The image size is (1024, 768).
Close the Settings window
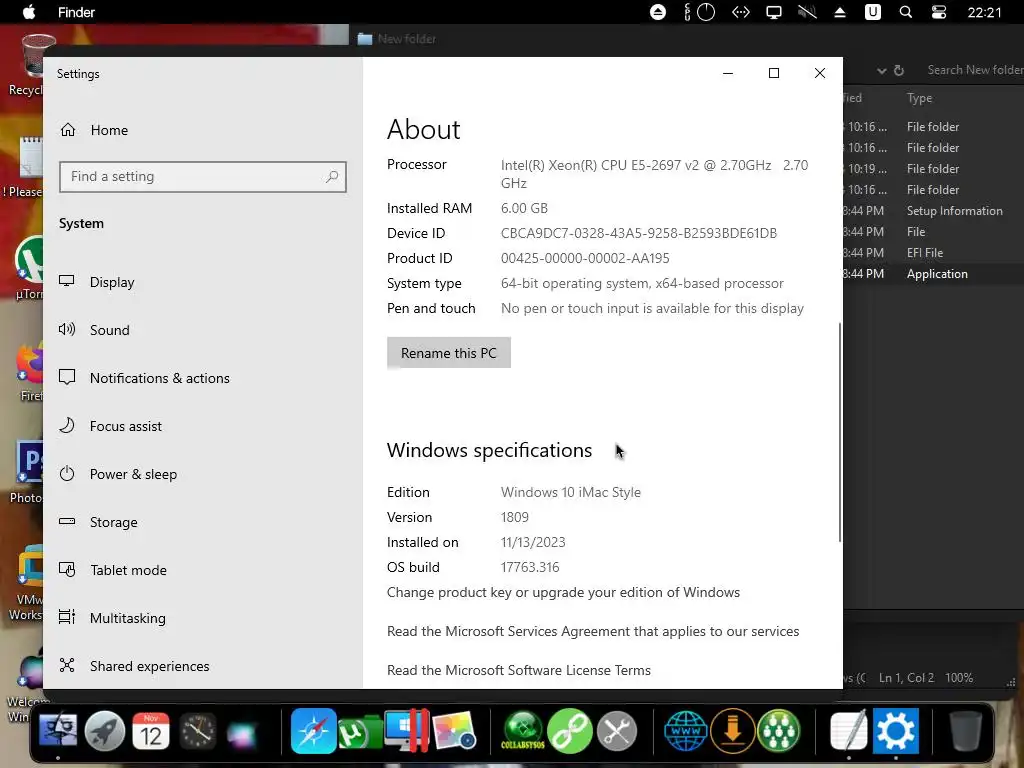(x=820, y=73)
